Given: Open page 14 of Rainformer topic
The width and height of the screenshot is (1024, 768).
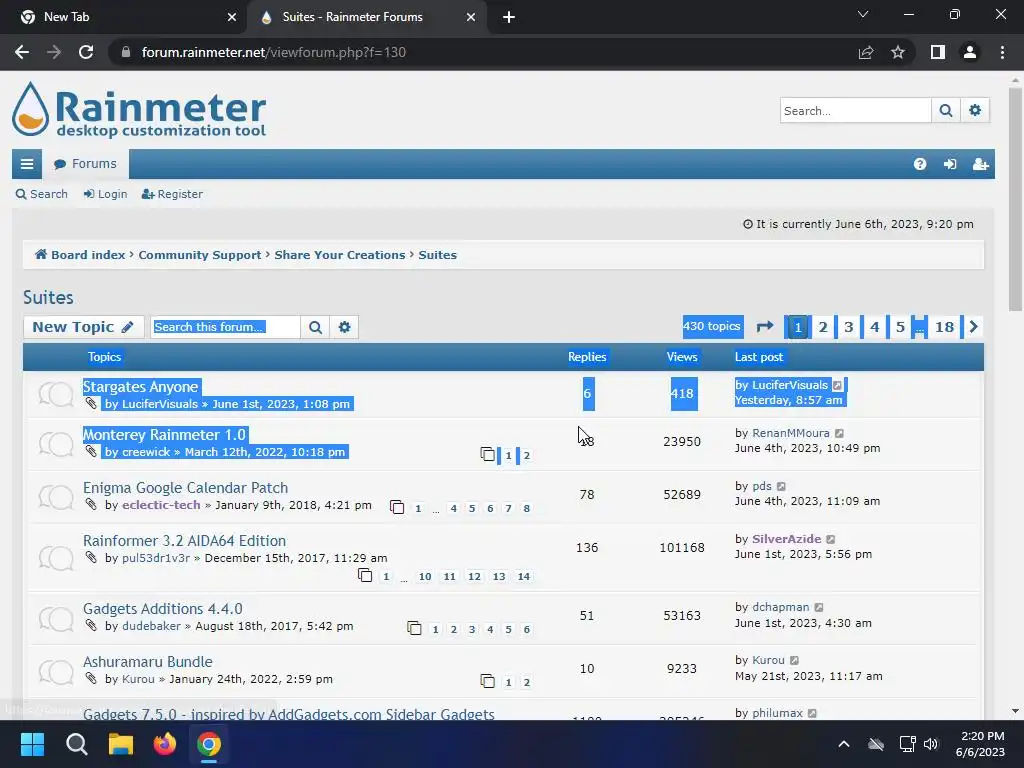Looking at the screenshot, I should point(524,577).
